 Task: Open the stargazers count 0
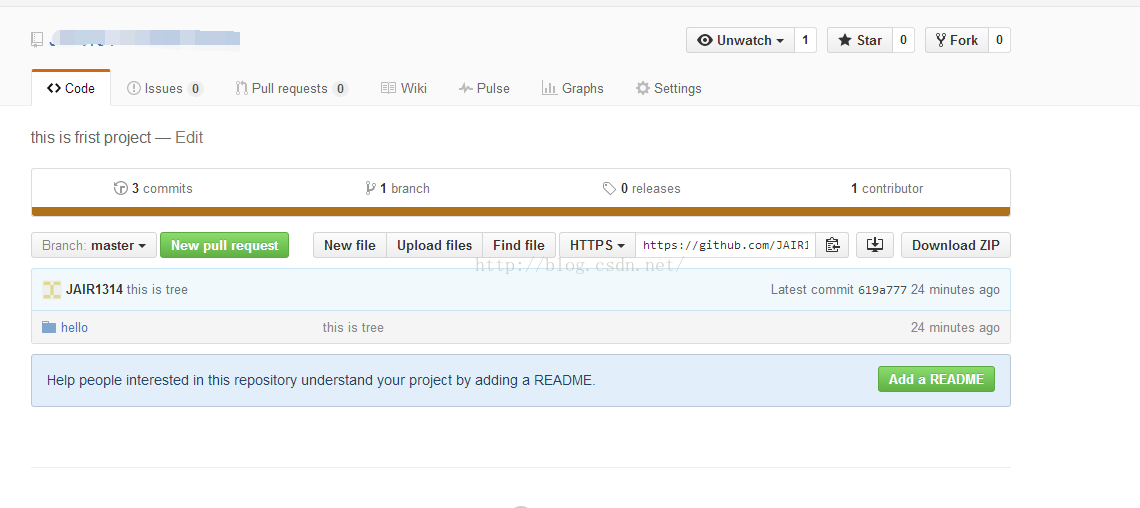[903, 40]
